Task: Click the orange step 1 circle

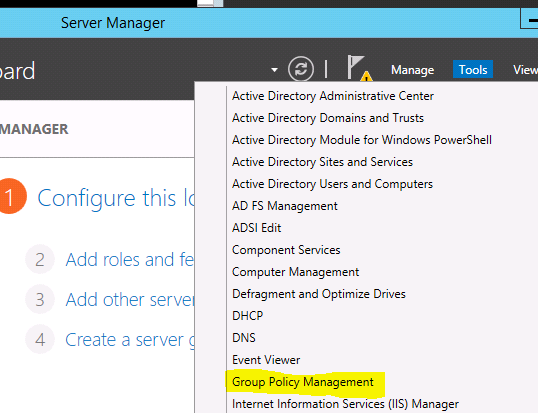Action: tap(12, 196)
